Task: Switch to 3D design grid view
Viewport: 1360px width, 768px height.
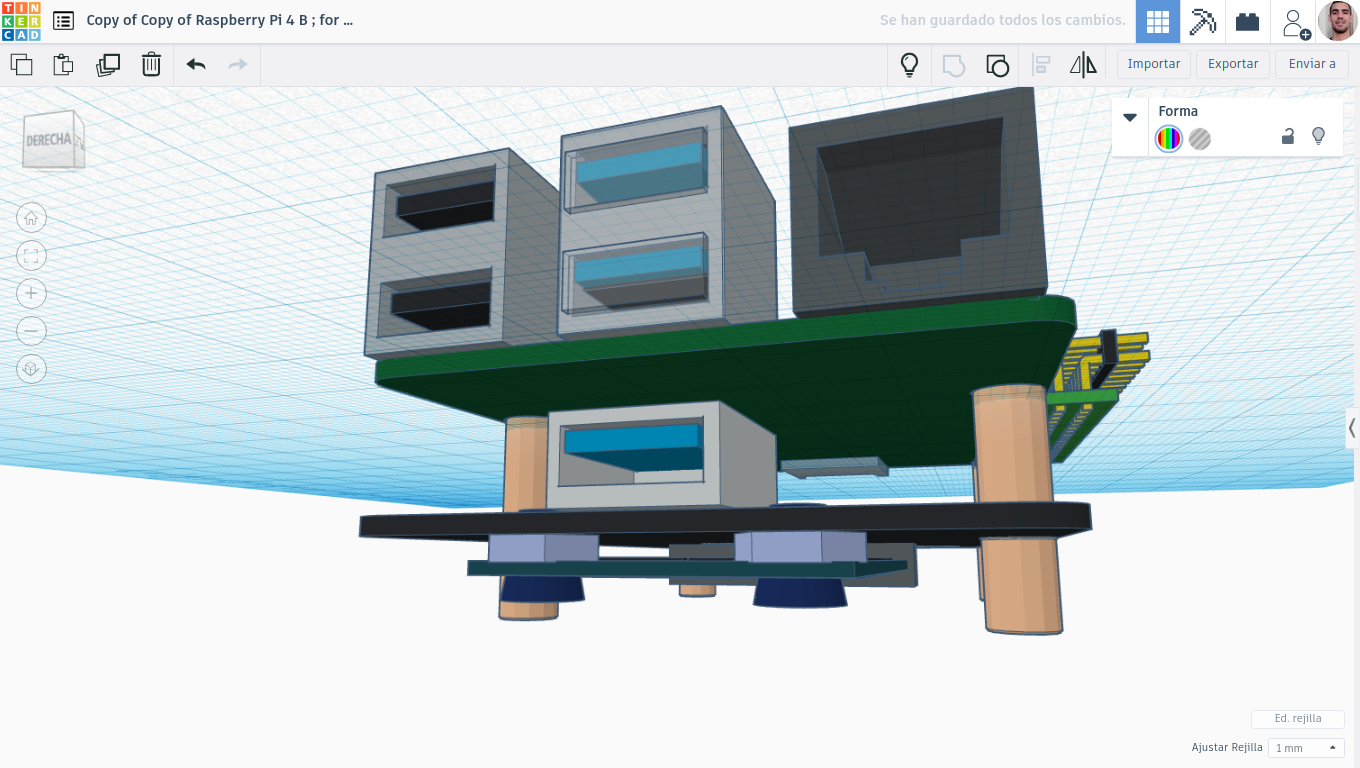Action: [1158, 21]
